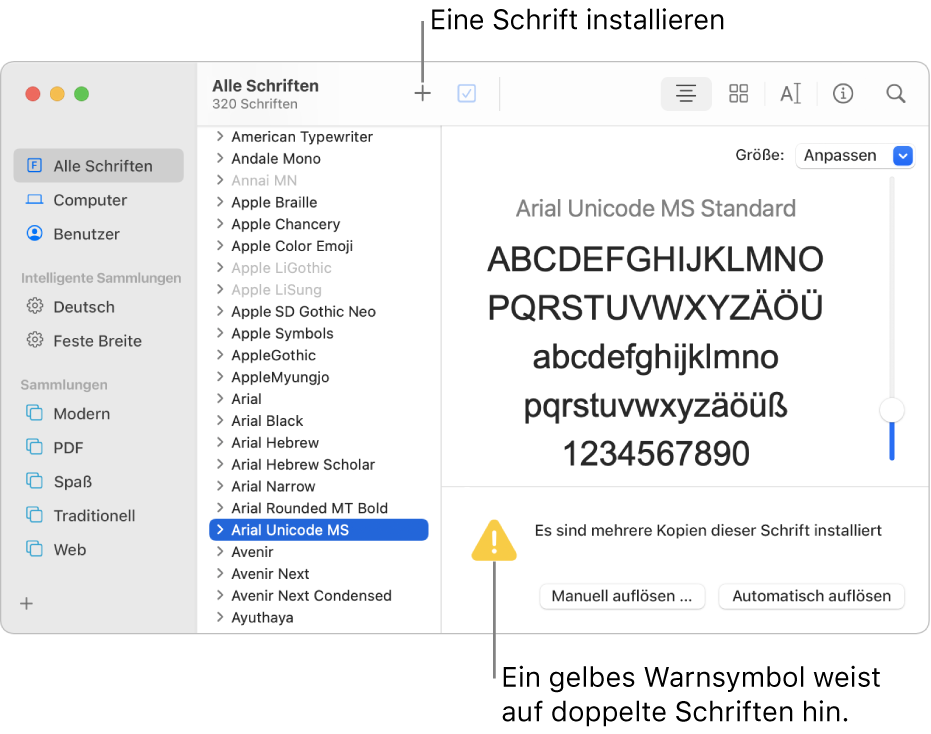Open the Anpassen size dropdown

tap(855, 155)
